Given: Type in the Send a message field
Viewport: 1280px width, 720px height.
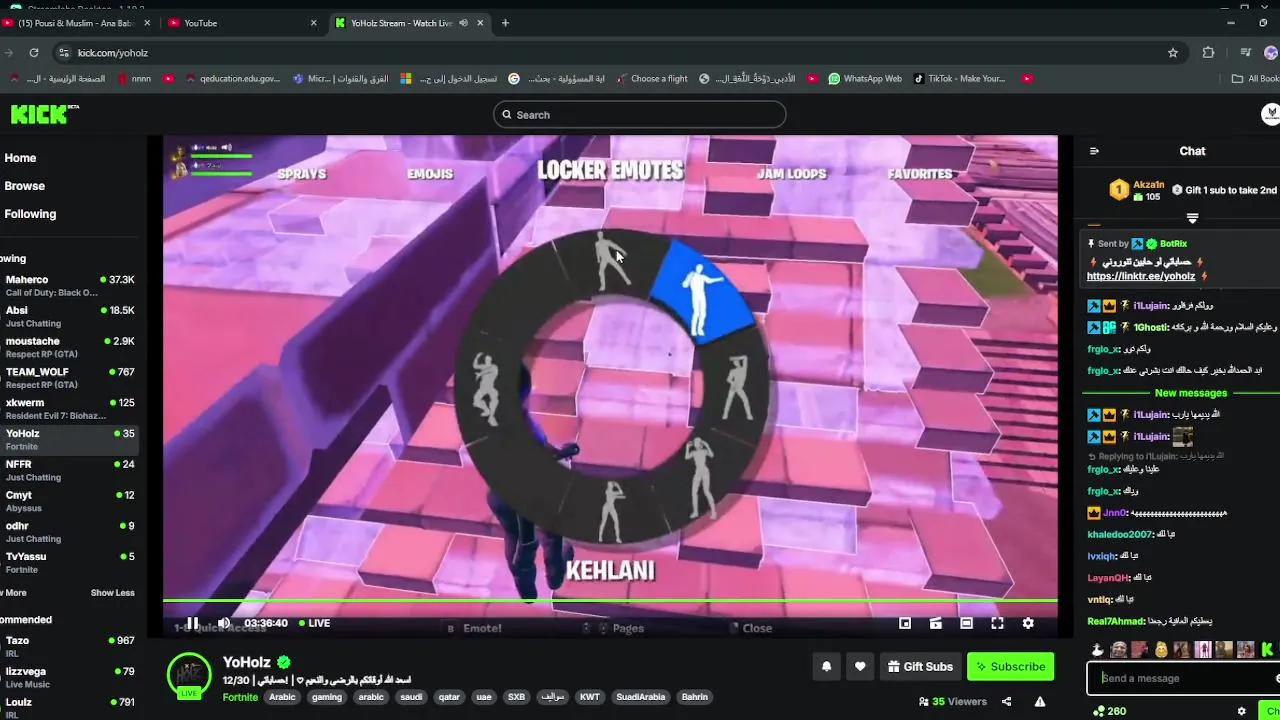Looking at the screenshot, I should click(1180, 678).
